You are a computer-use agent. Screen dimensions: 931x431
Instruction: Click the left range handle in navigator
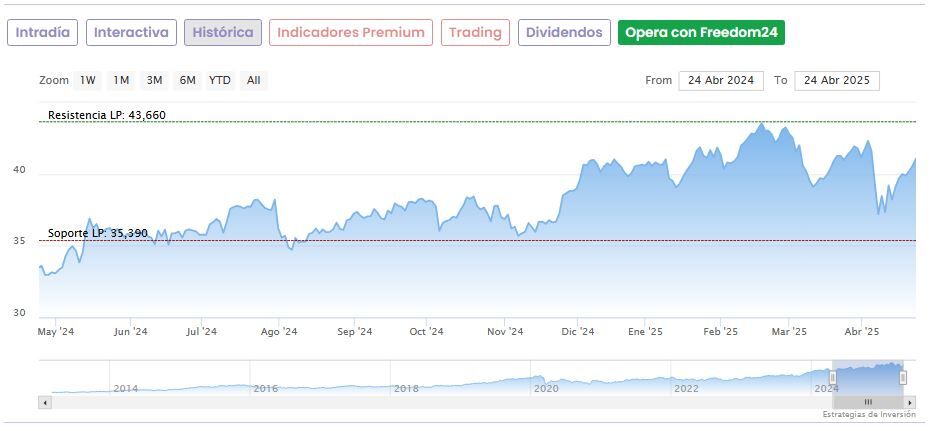tap(833, 377)
